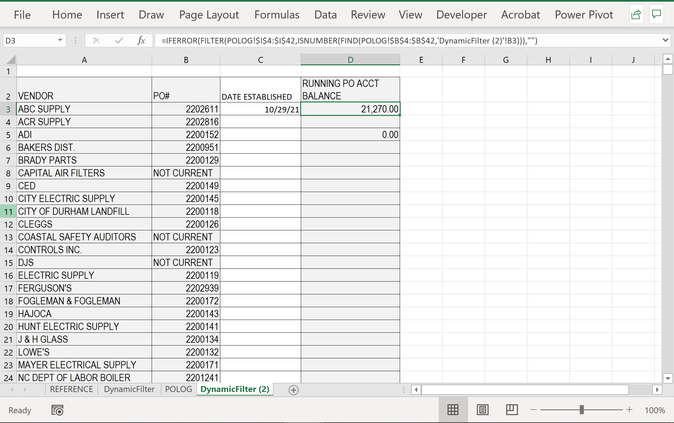
Task: Select column A header
Action: [84, 60]
